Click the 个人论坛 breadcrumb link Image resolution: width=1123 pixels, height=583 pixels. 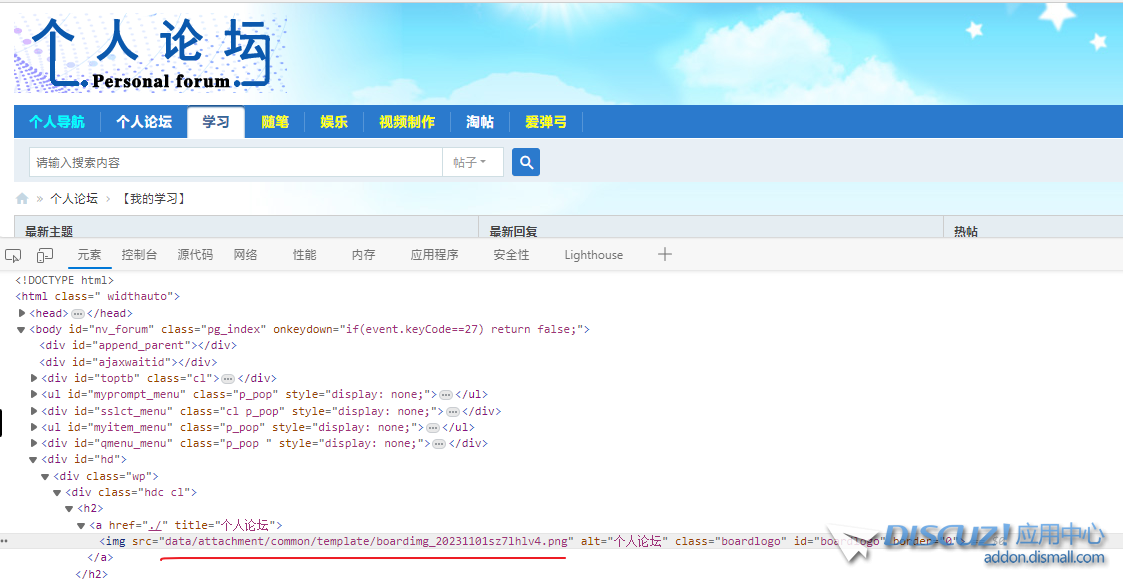click(x=74, y=199)
